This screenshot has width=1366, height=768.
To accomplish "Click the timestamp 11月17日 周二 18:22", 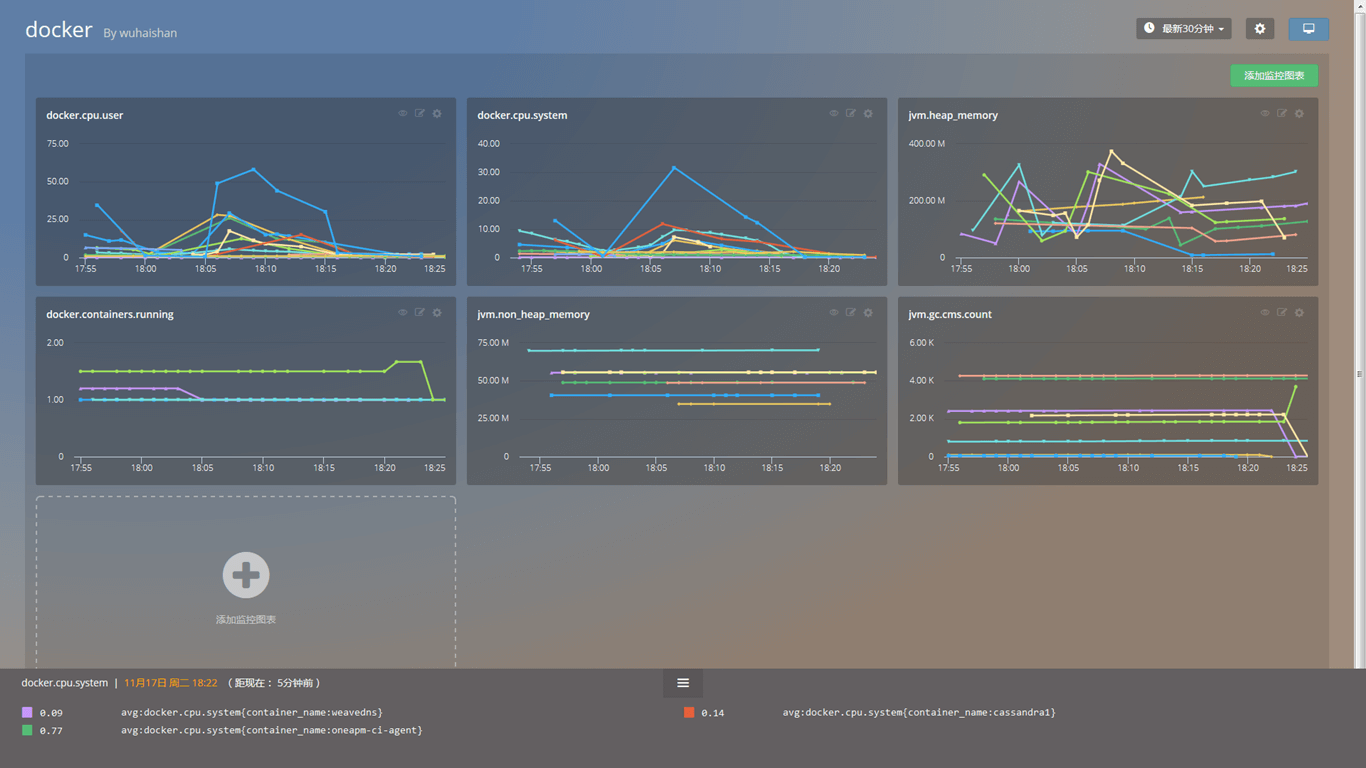I will coord(171,683).
